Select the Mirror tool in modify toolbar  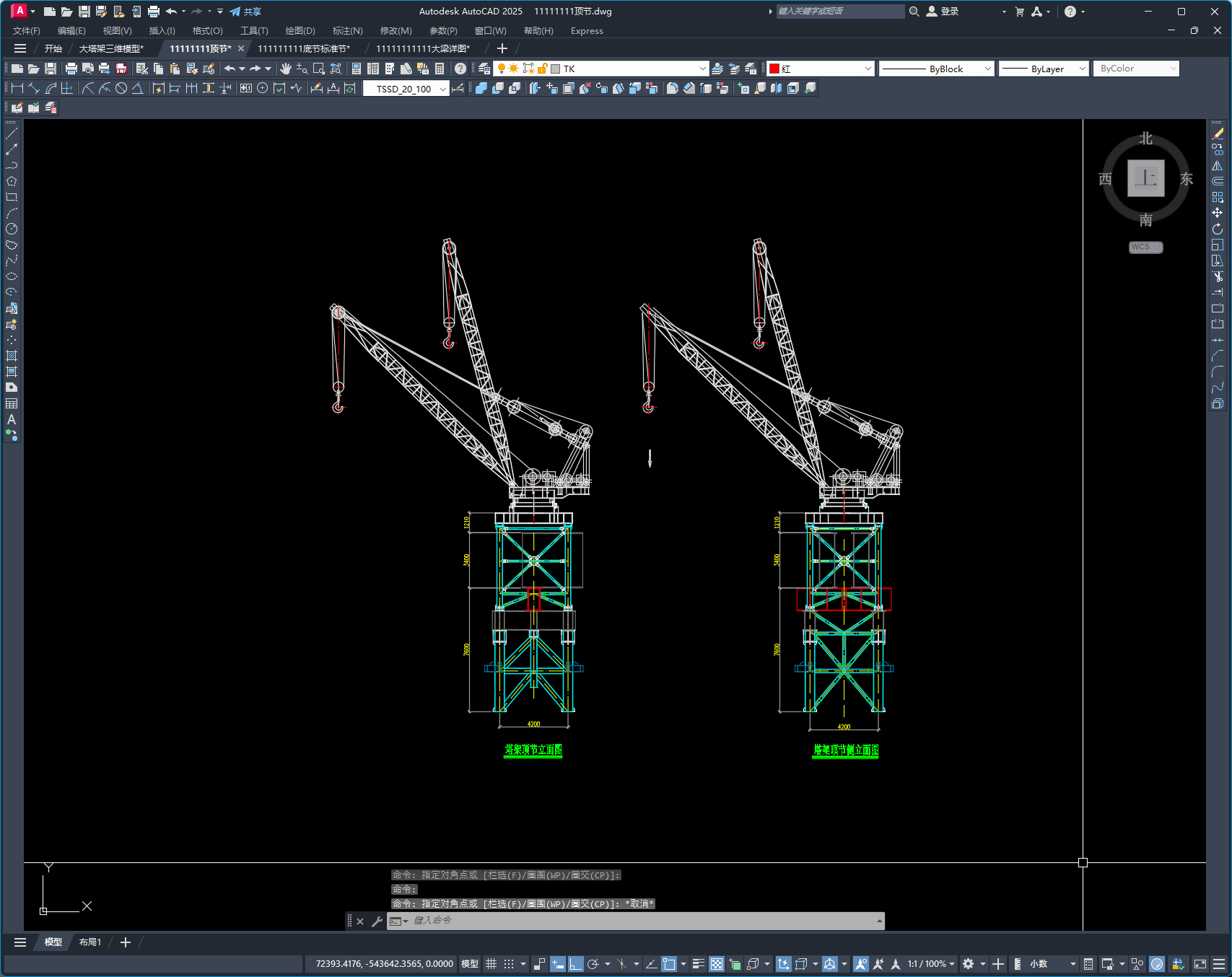[x=1218, y=165]
